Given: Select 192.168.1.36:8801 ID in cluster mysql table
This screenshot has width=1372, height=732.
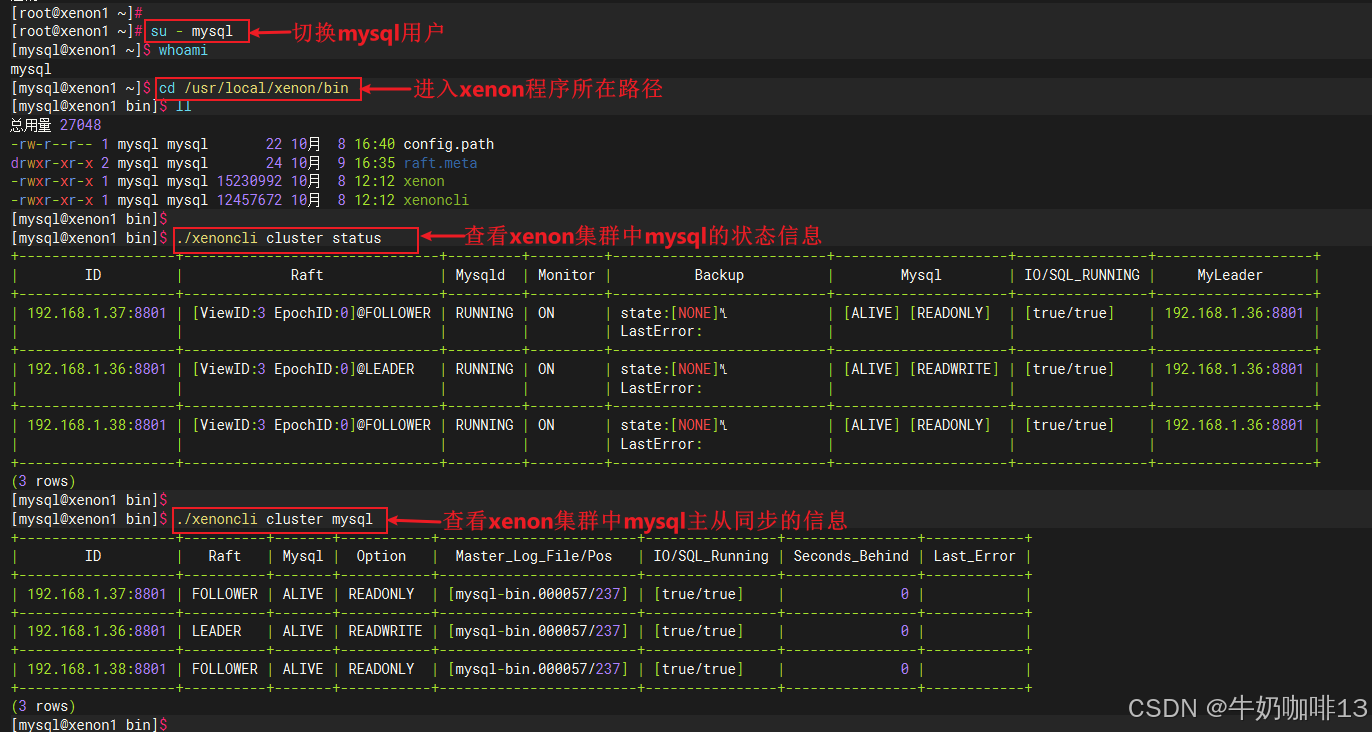Looking at the screenshot, I should (x=97, y=631).
